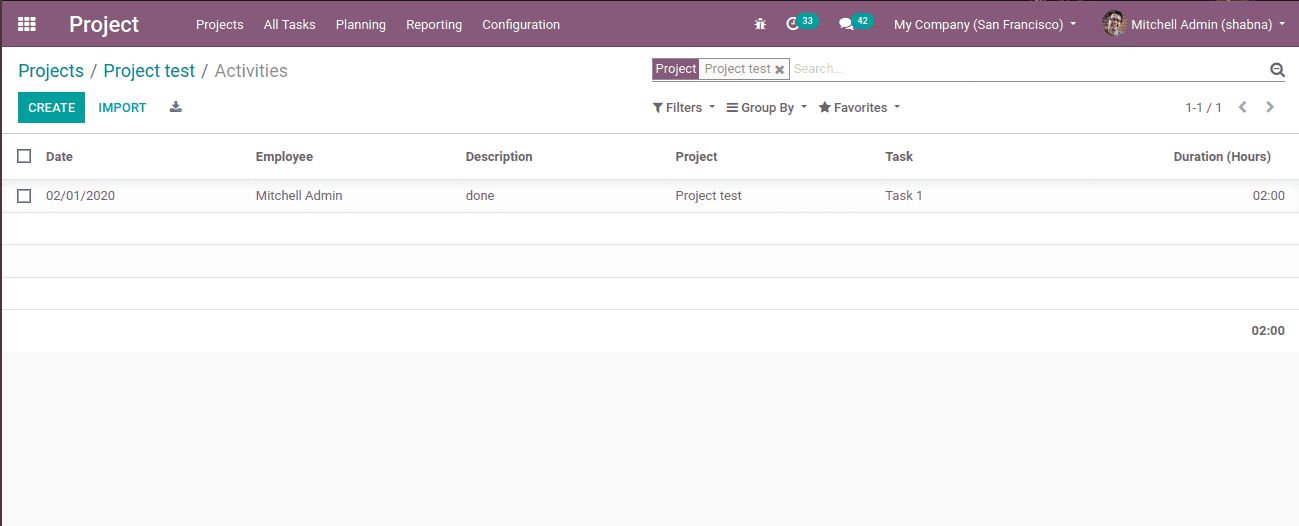Click the download export icon
The image size is (1299, 526).
[x=176, y=107]
